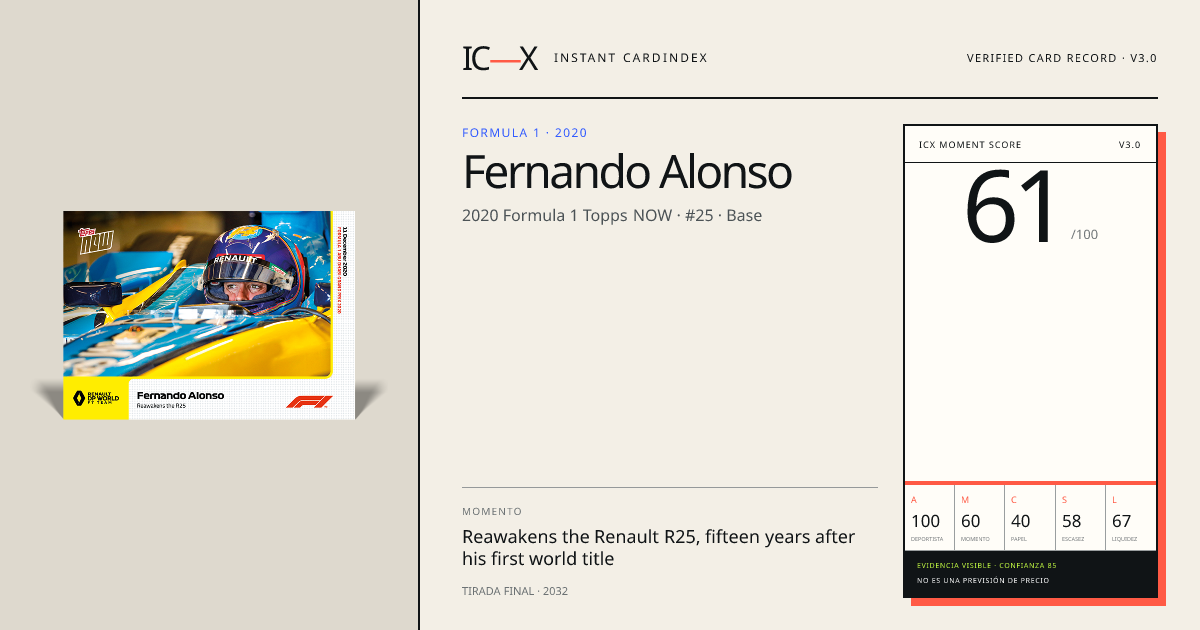The width and height of the screenshot is (1200, 630).
Task: Click the Reawakens the Renault R25 description
Action: tap(658, 547)
